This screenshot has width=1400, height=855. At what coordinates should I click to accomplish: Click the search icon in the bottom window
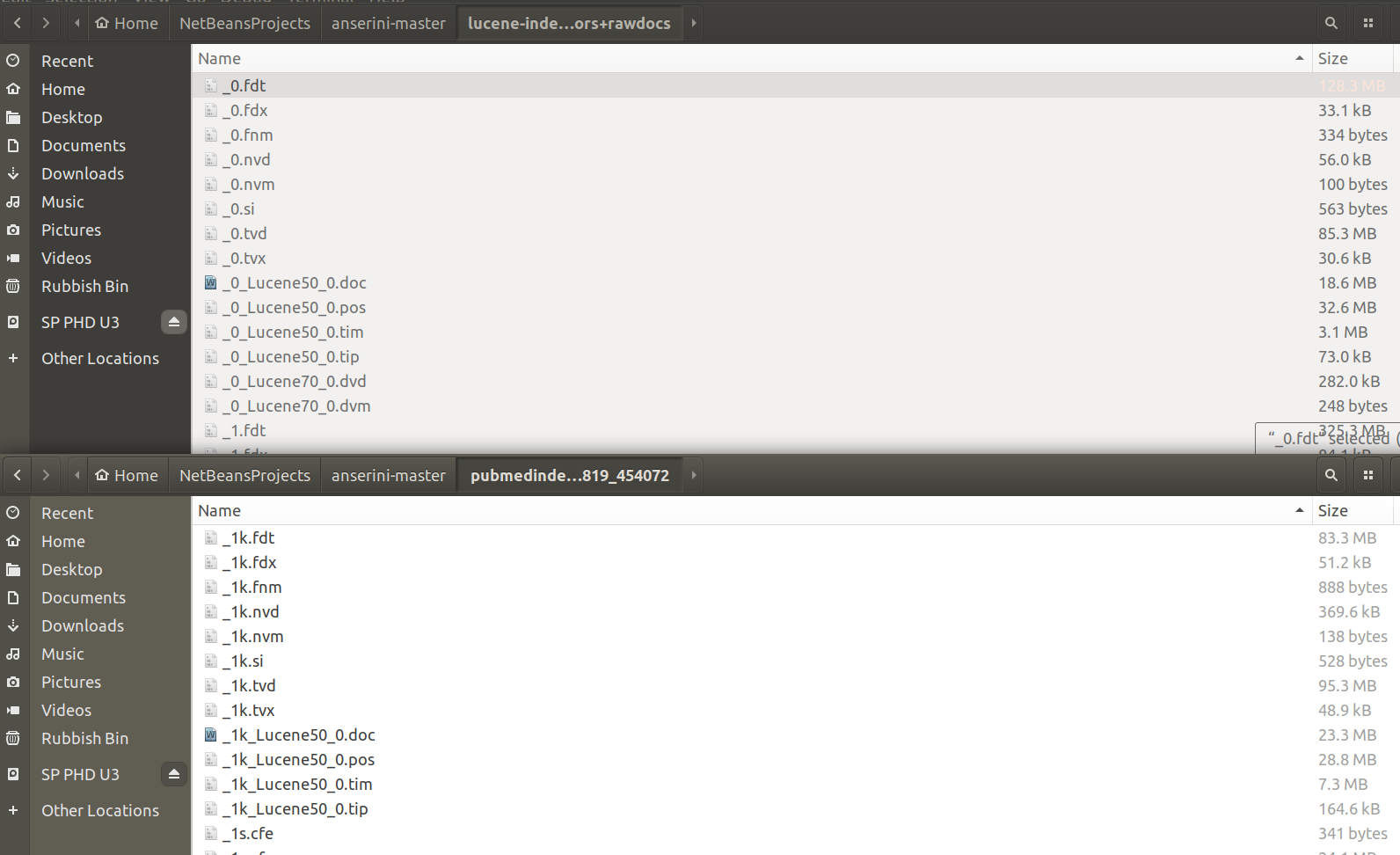coord(1331,475)
